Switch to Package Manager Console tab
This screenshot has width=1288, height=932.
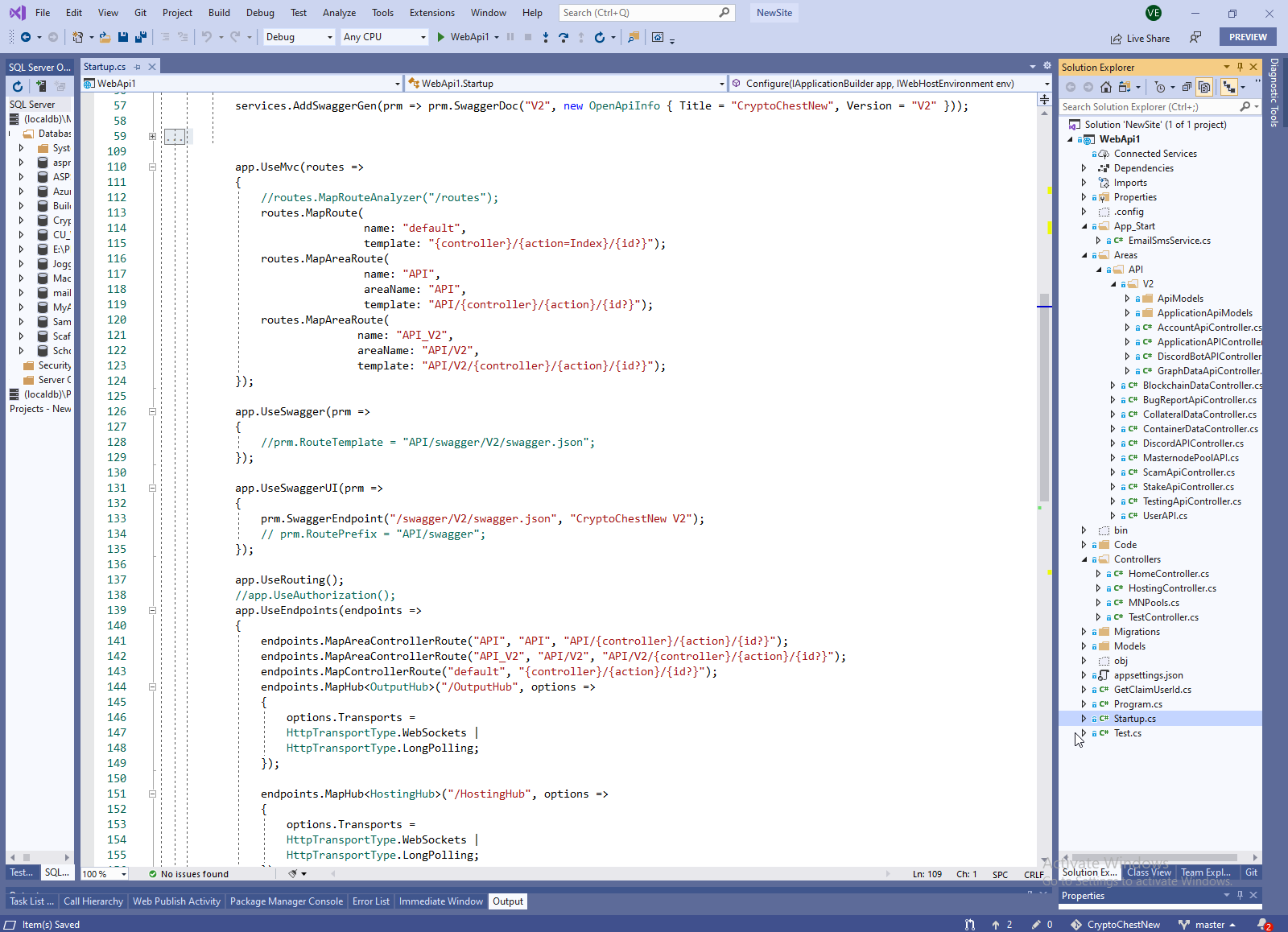(x=286, y=901)
